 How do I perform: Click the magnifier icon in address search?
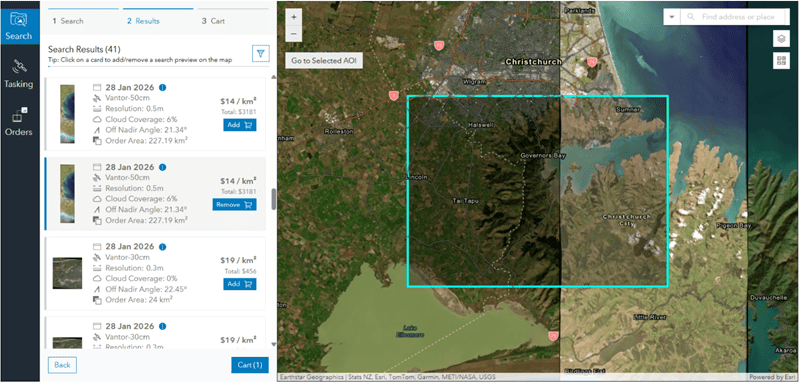(x=691, y=17)
